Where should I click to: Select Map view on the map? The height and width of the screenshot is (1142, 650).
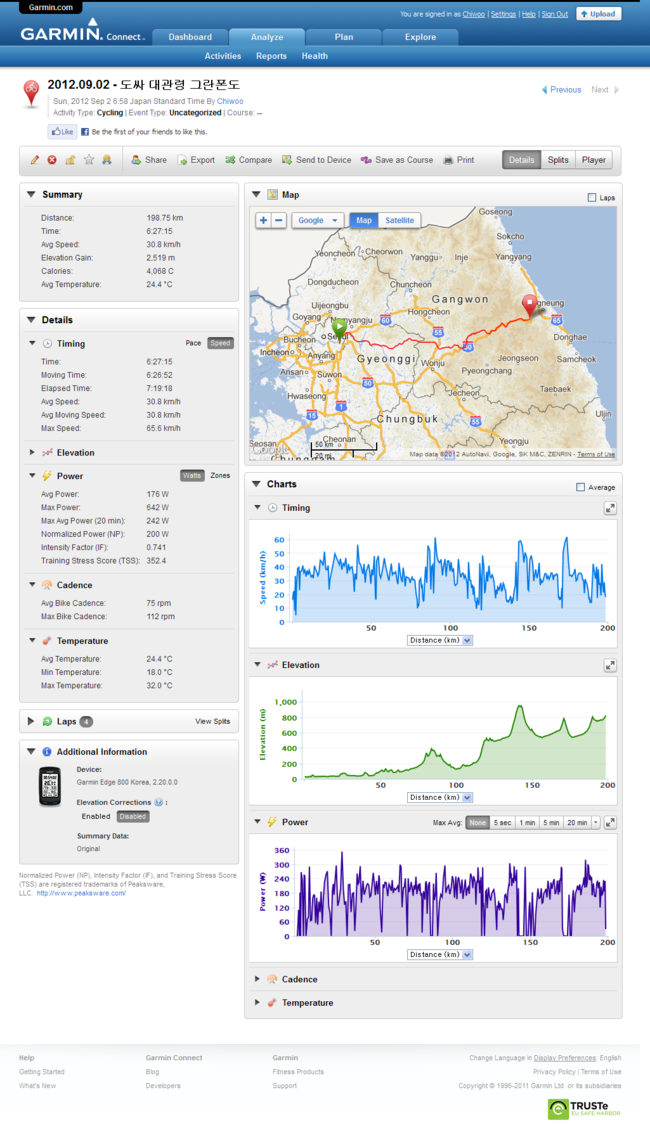pyautogui.click(x=364, y=220)
